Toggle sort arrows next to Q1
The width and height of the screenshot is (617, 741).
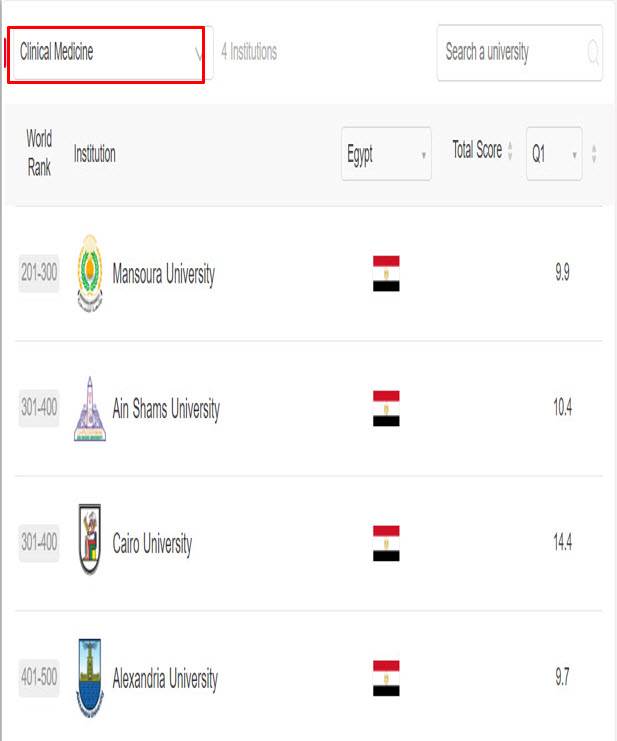point(594,154)
